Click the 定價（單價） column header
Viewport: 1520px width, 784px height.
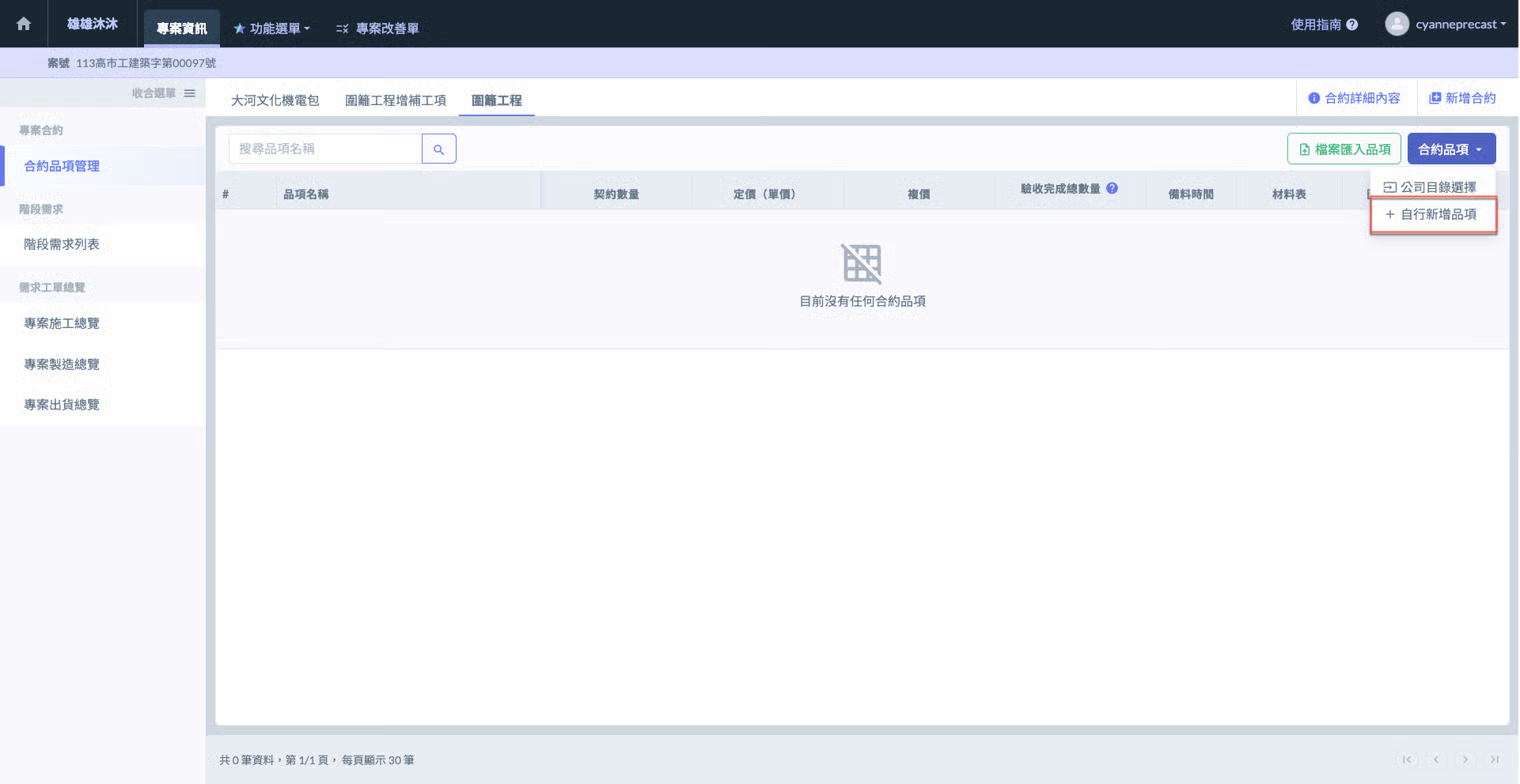click(x=768, y=194)
